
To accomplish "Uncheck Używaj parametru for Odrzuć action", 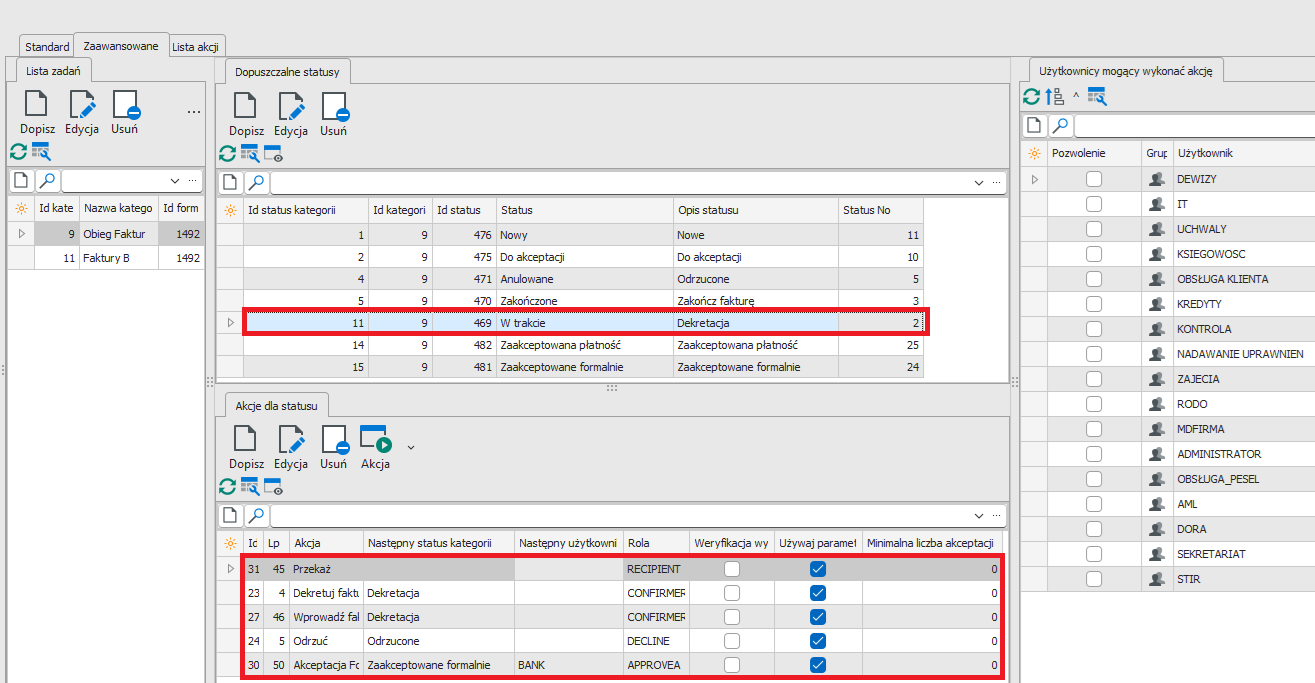I will [818, 641].
